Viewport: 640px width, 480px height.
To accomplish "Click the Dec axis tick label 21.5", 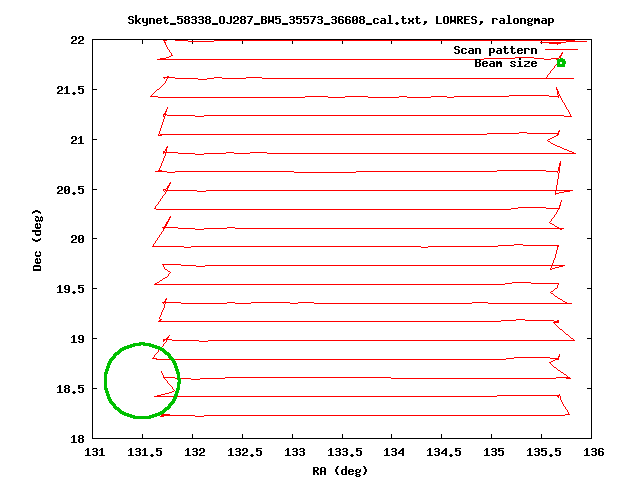I will [70, 90].
